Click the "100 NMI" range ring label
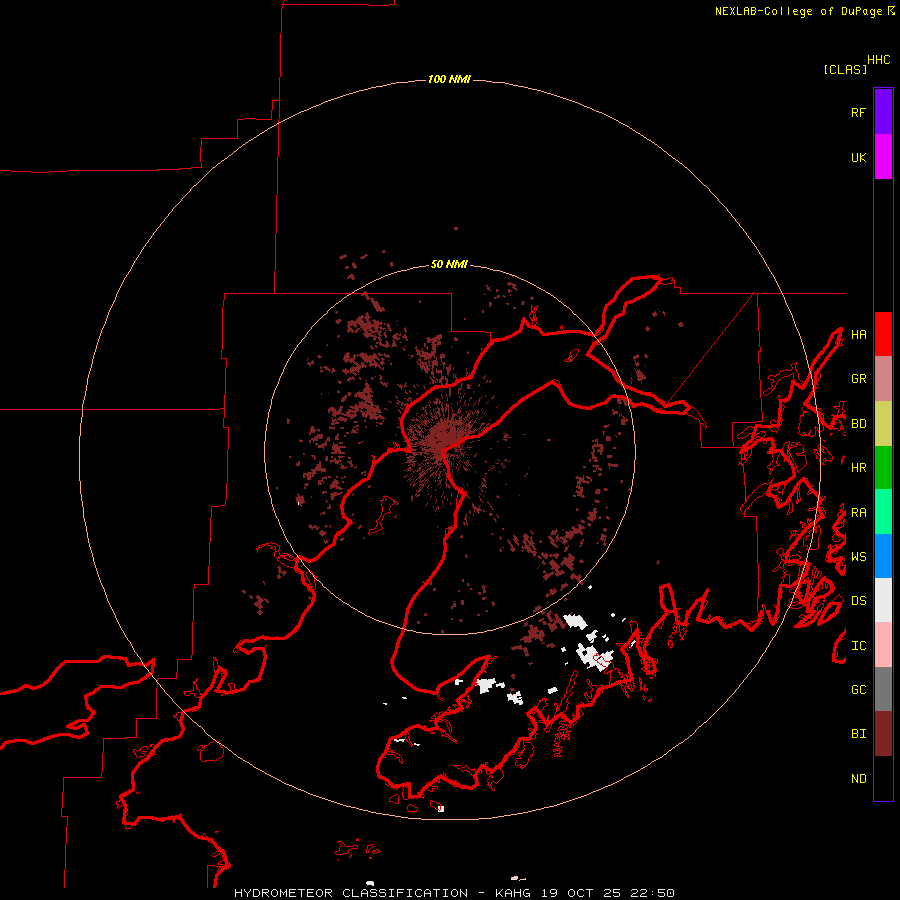This screenshot has width=900, height=900. 449,79
